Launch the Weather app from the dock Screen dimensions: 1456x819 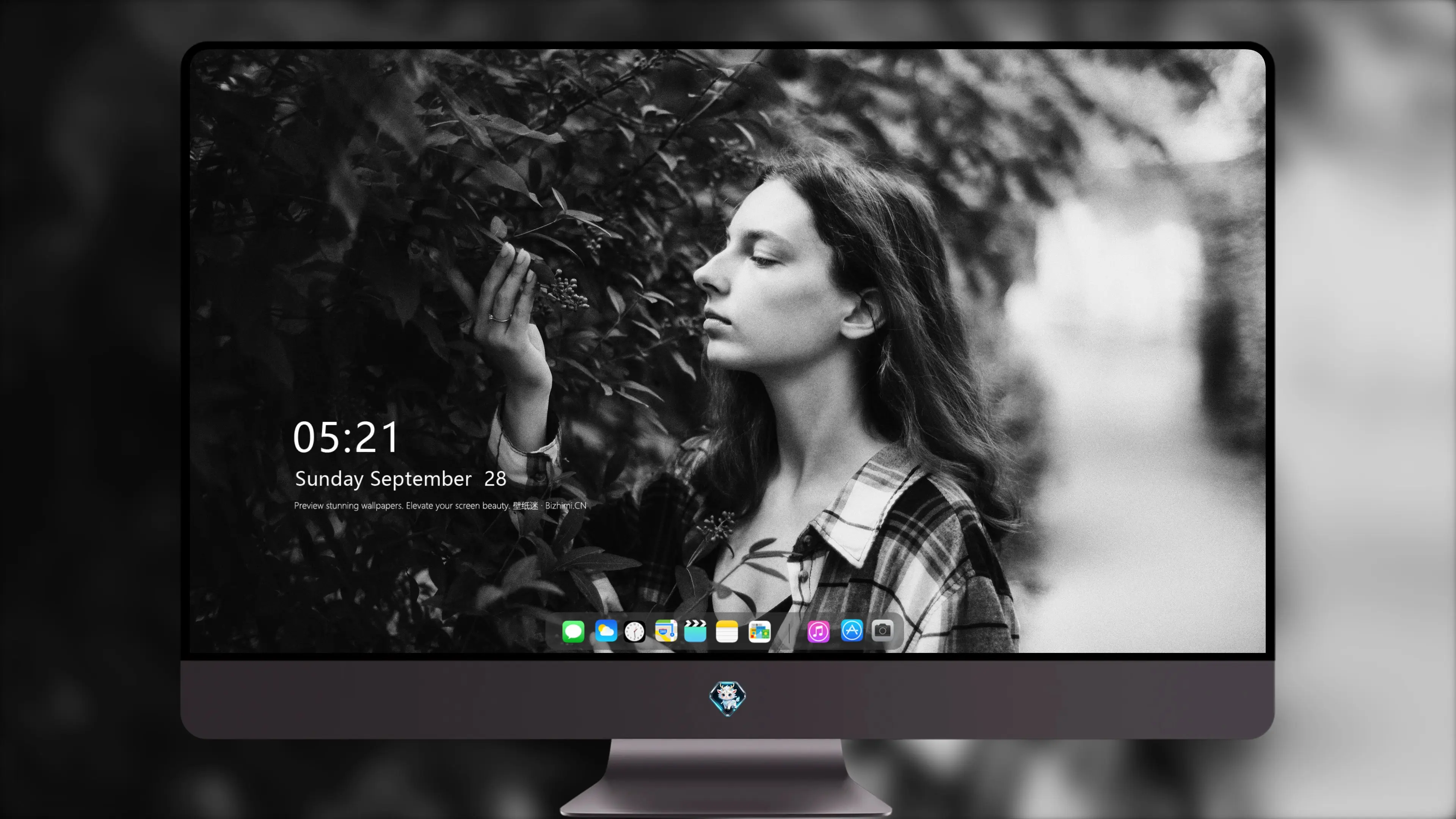(606, 631)
